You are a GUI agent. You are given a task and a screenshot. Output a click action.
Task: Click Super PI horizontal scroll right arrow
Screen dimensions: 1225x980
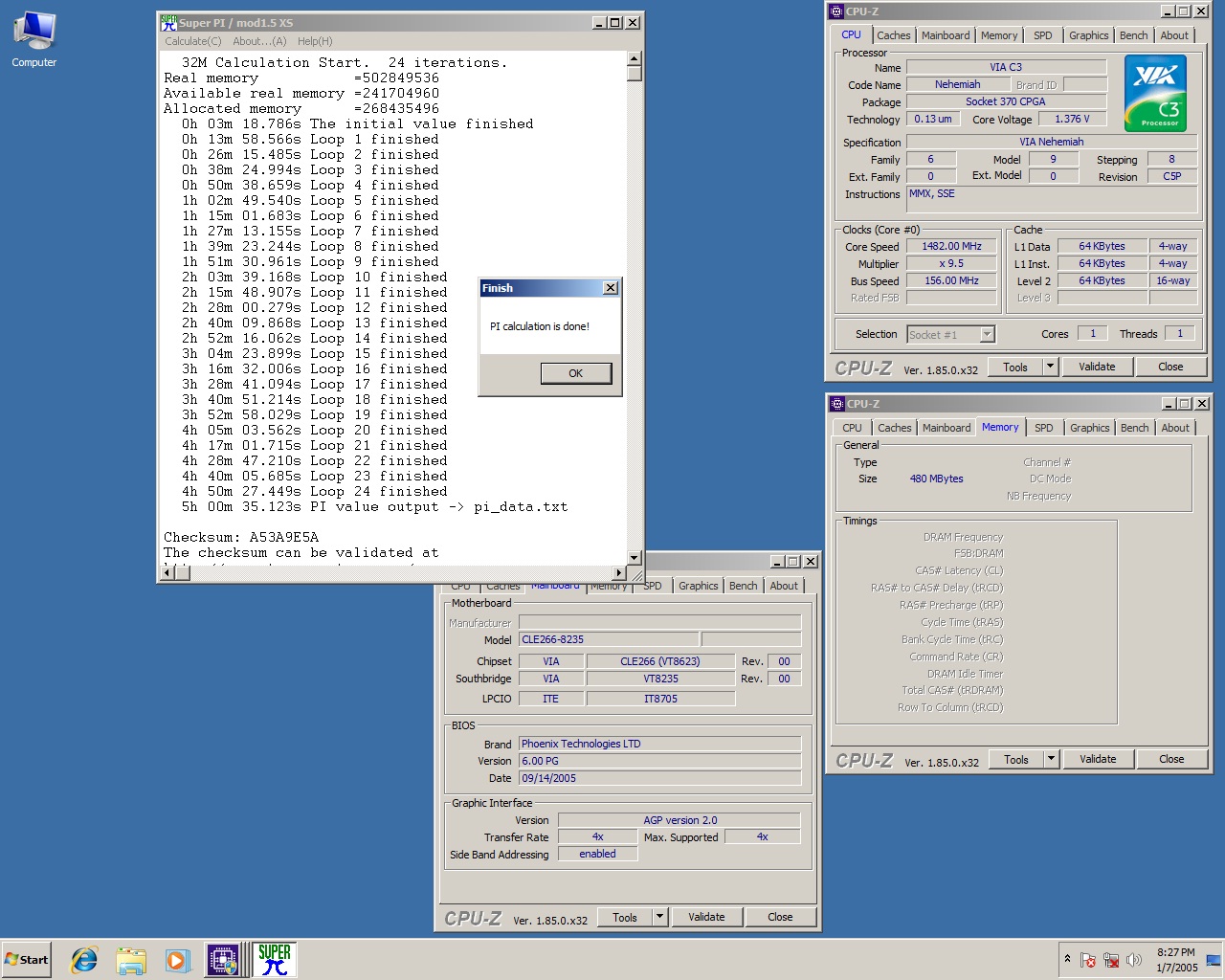coord(618,572)
